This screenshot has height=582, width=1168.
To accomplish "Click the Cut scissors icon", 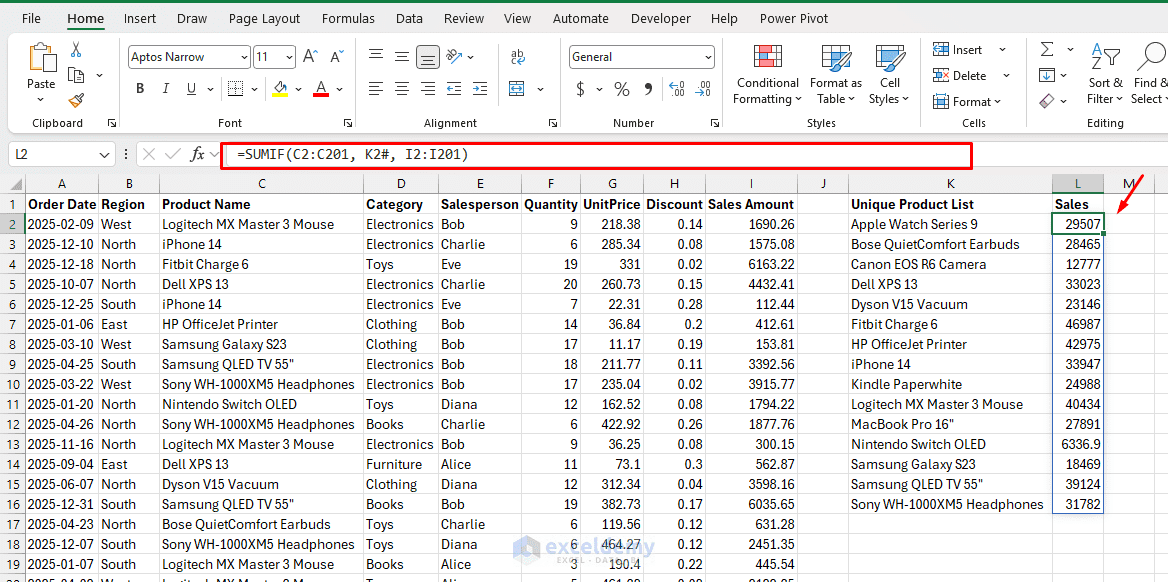I will click(x=76, y=50).
